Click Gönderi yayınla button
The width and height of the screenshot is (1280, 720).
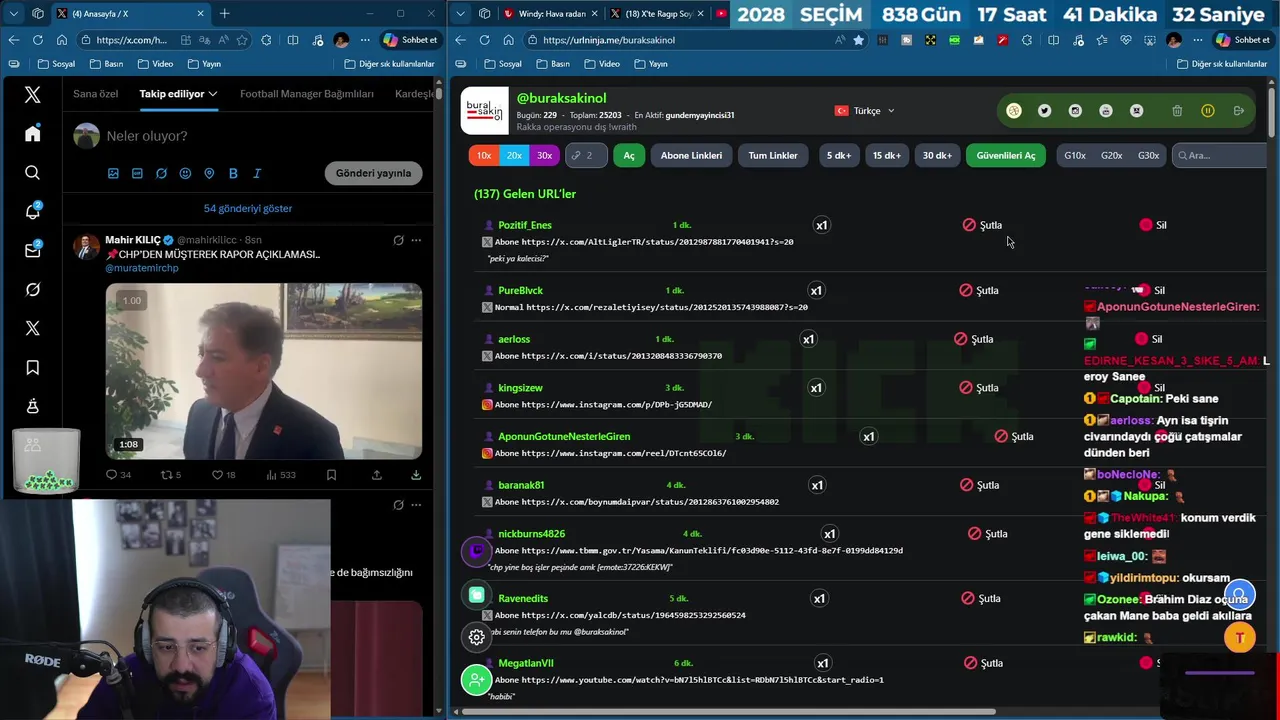point(373,173)
